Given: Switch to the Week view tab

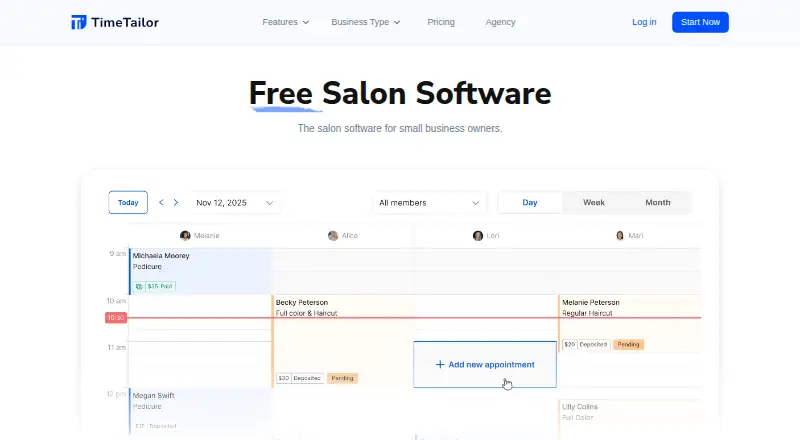Looking at the screenshot, I should pyautogui.click(x=594, y=203).
